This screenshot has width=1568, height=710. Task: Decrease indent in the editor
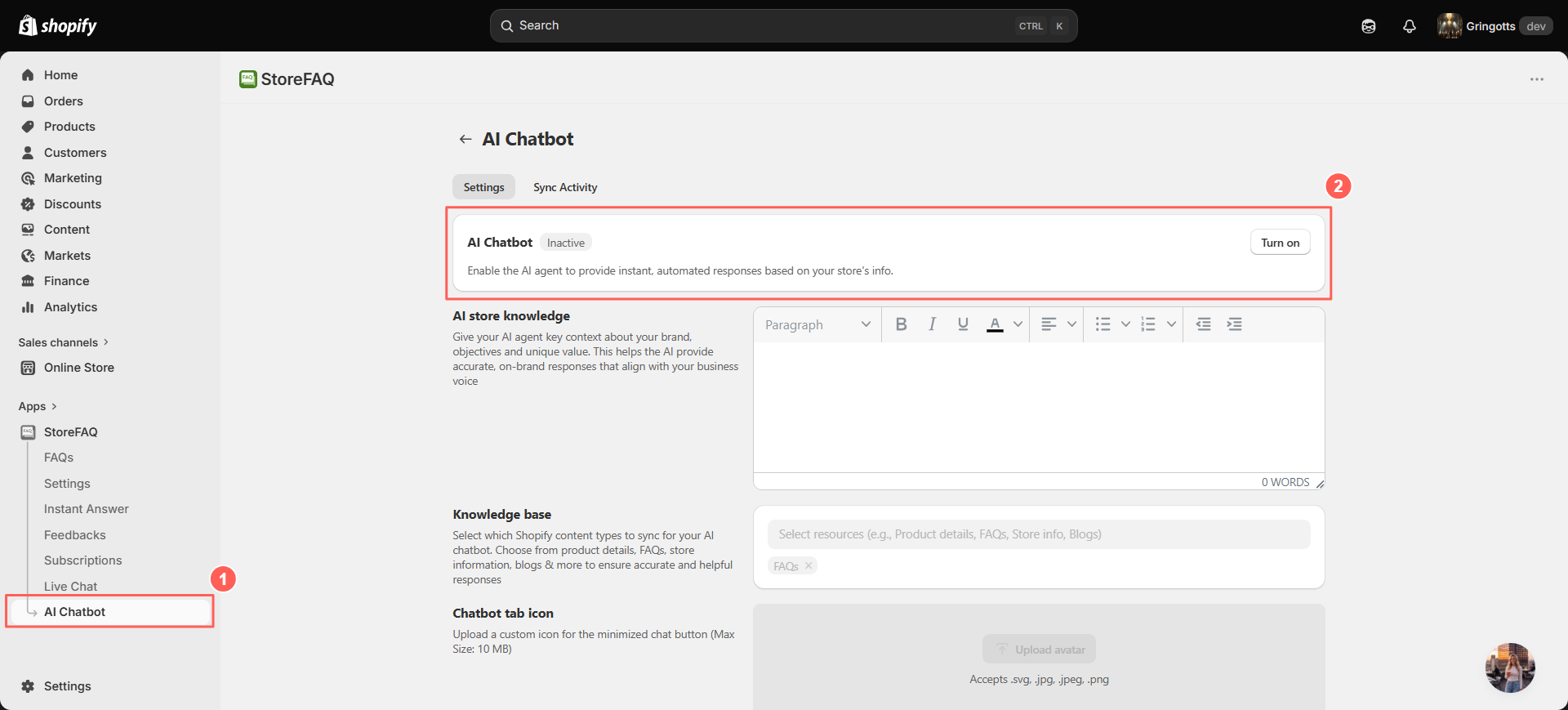1203,324
